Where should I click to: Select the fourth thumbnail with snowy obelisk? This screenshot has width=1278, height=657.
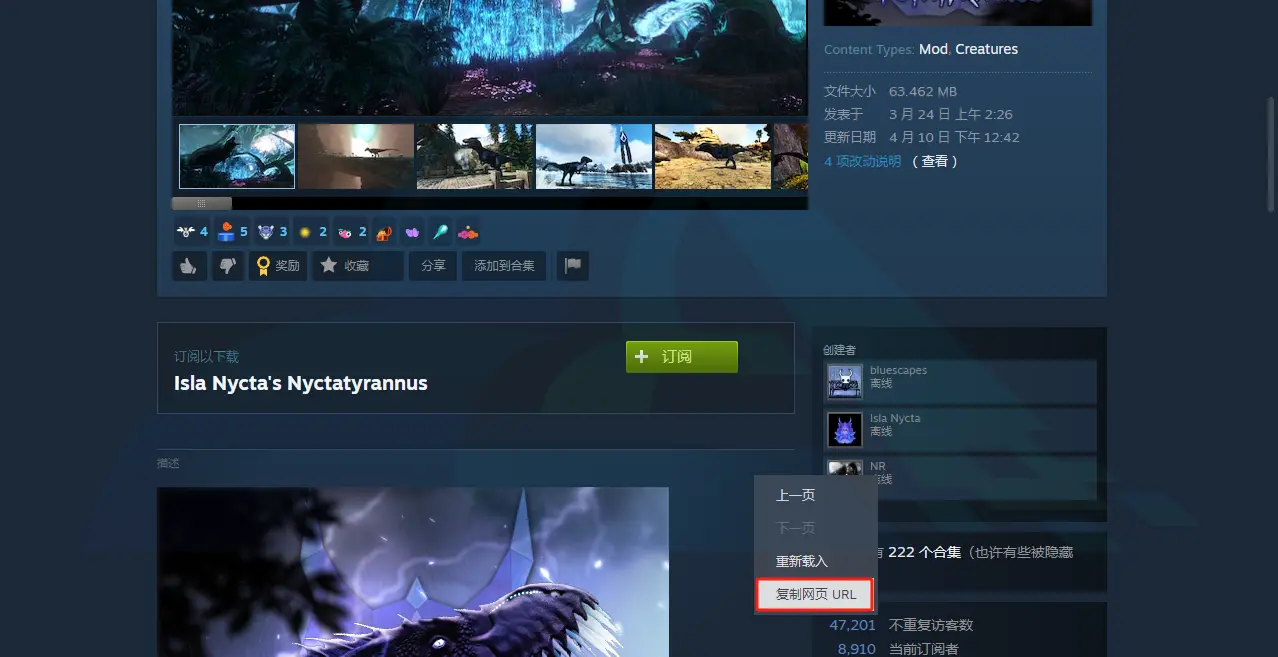coord(594,156)
